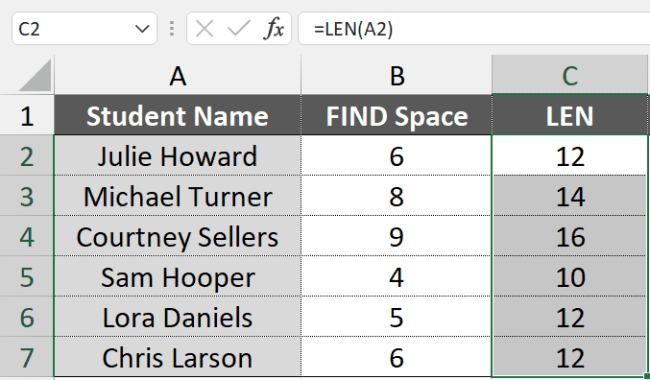Click the FIND Space header cell
650x380 pixels.
click(x=396, y=115)
